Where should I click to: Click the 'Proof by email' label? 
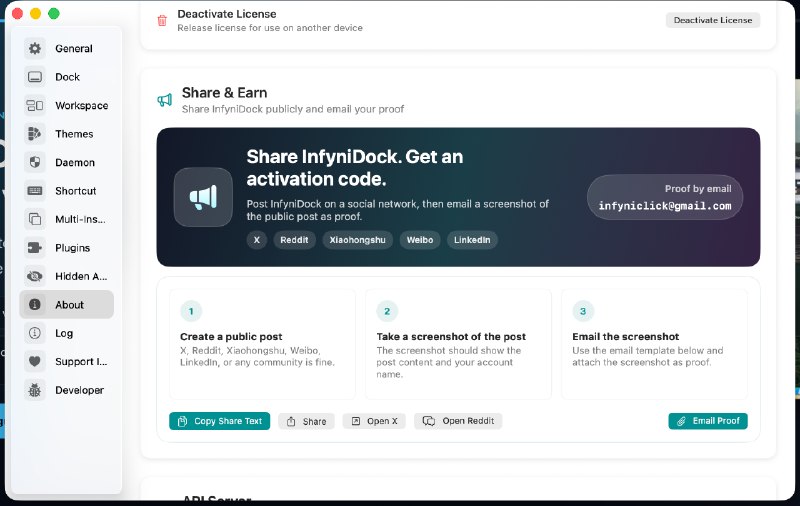coord(698,189)
